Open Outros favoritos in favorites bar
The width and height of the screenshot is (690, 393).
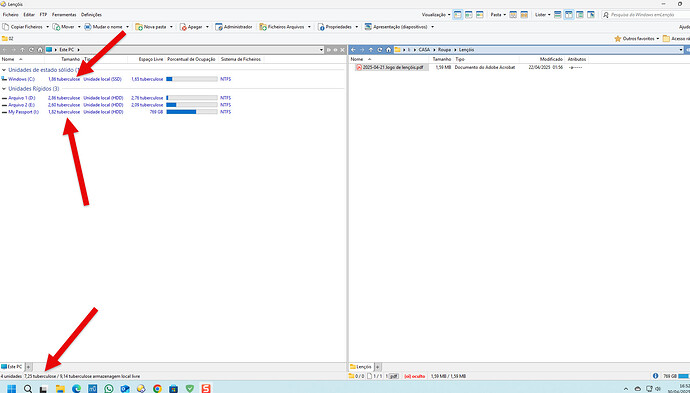point(637,39)
